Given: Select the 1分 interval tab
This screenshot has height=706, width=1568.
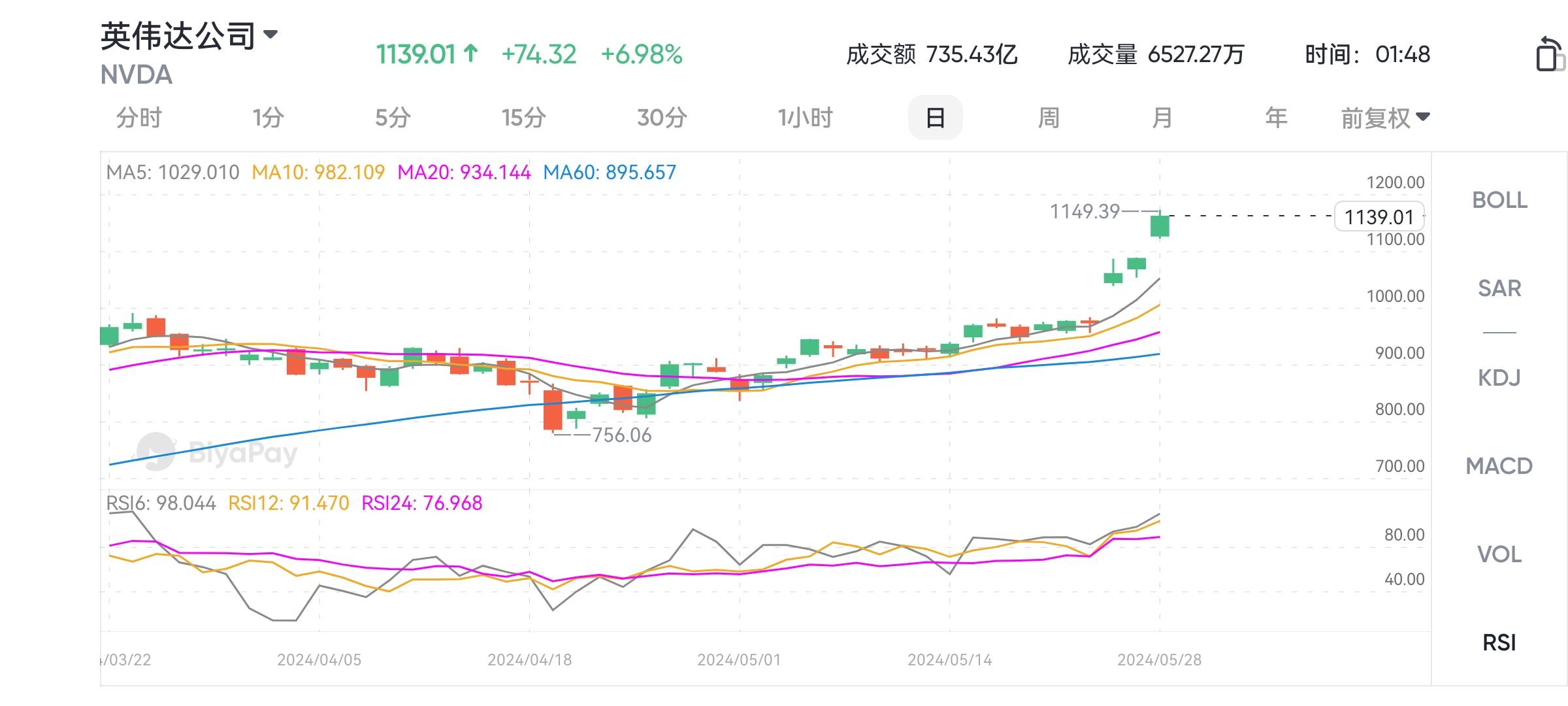Looking at the screenshot, I should (269, 118).
